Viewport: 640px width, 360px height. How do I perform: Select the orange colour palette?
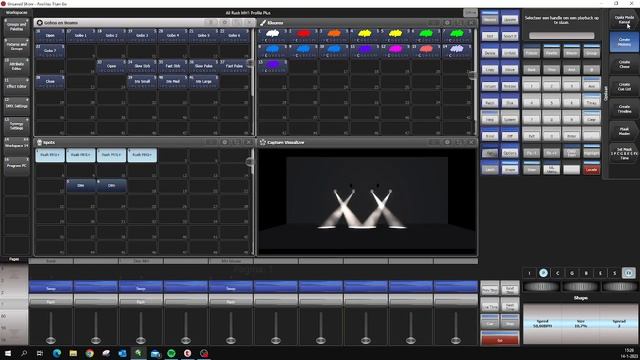334,36
